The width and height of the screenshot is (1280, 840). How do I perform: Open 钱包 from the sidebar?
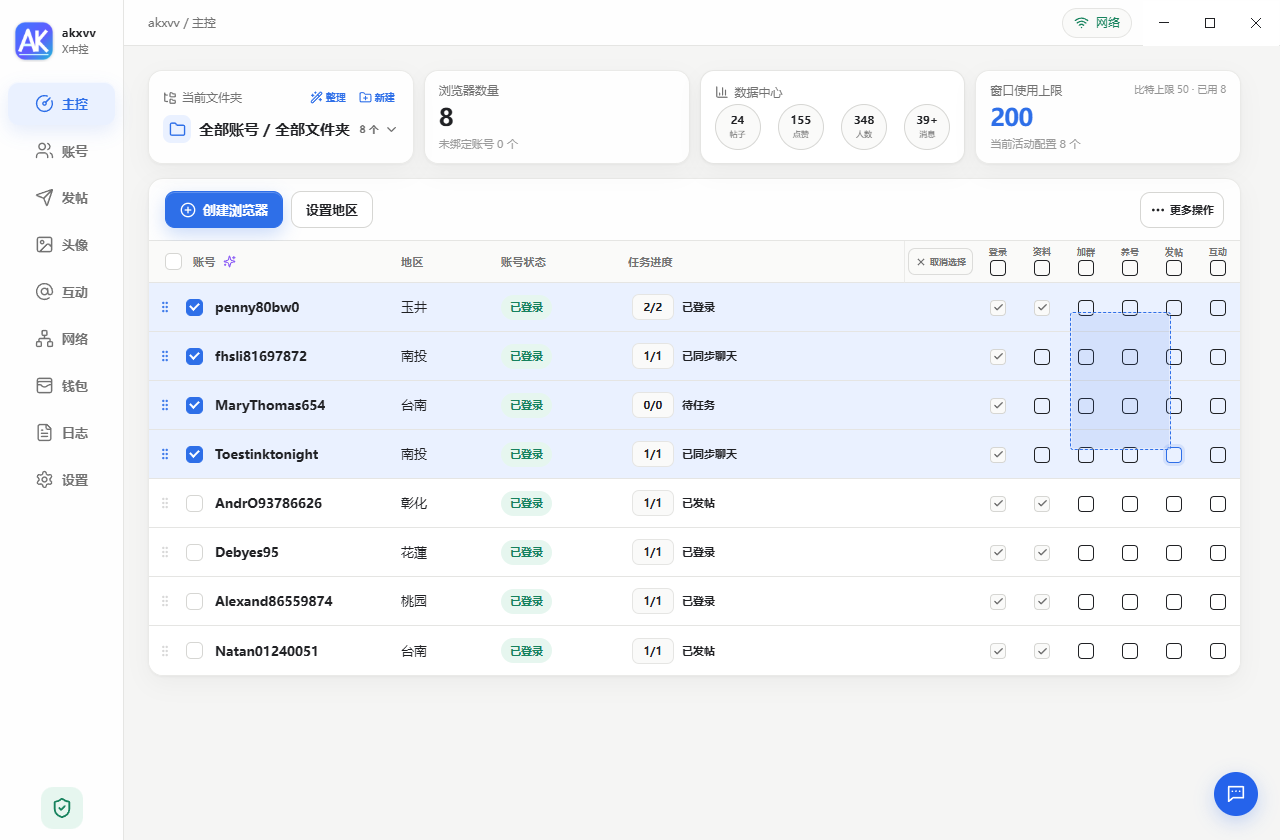62,386
